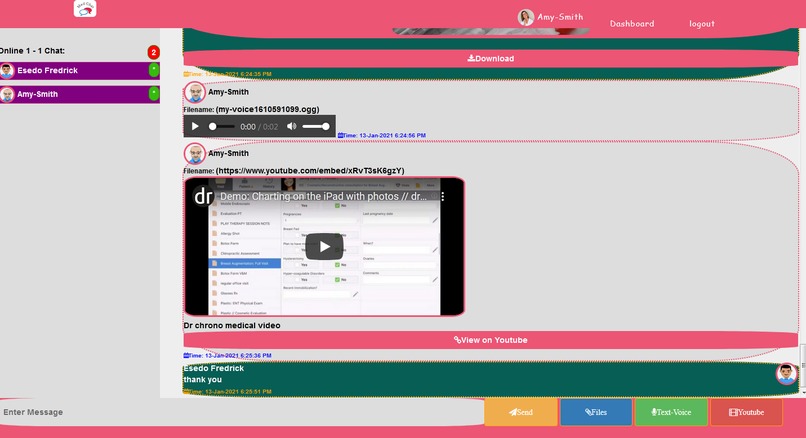
Task: Click the thank you message text
Action: [x=203, y=379]
